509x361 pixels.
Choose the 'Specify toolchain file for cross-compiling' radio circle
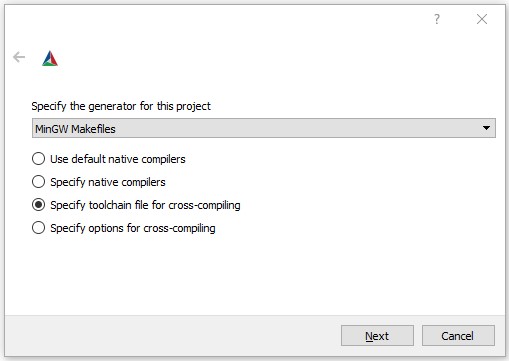[38, 205]
